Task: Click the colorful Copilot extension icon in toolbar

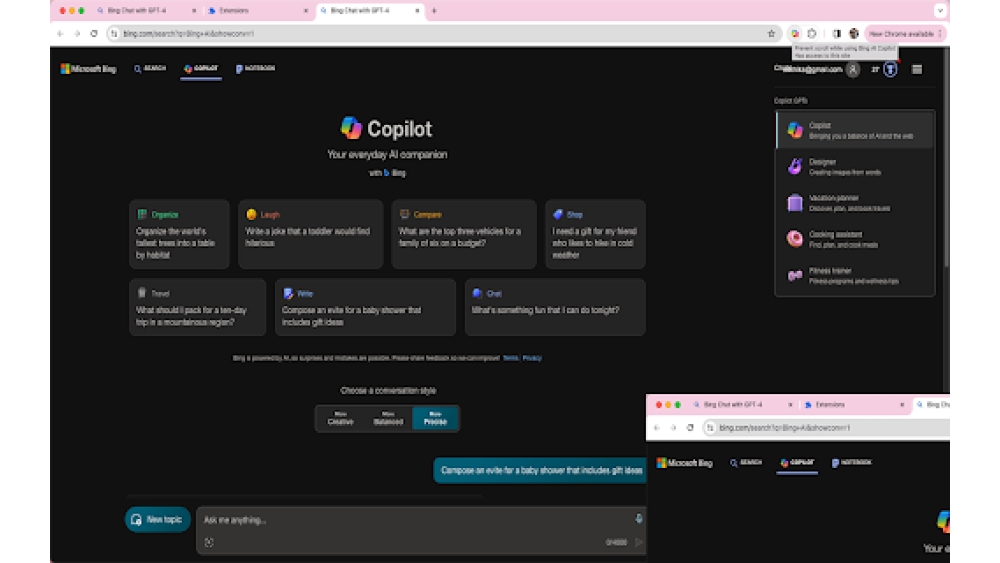Action: [x=795, y=34]
